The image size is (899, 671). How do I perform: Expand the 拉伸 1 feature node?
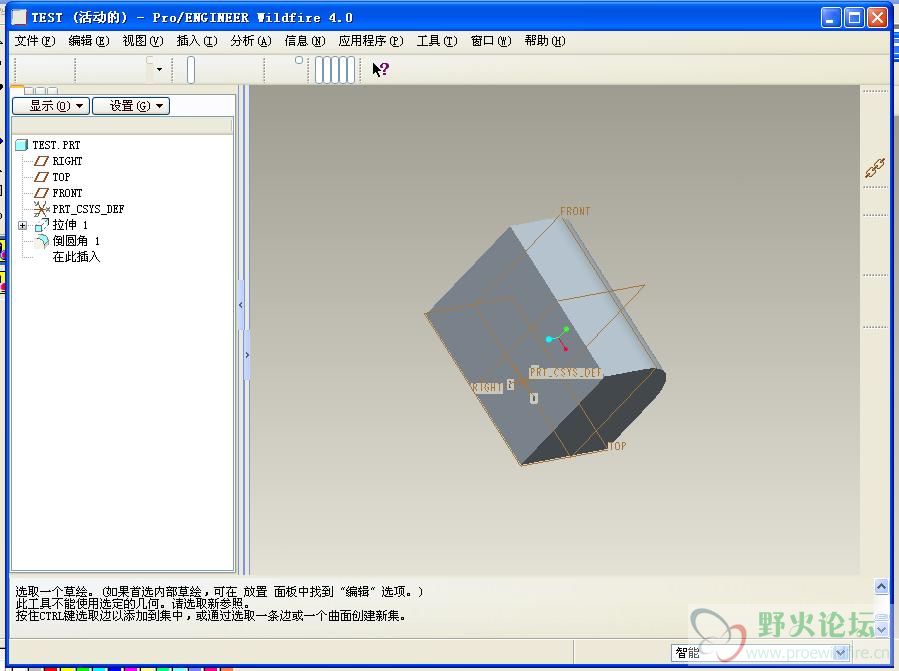(x=22, y=225)
